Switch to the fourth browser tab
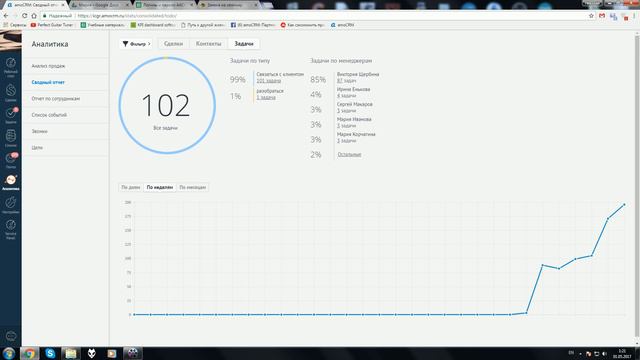640x360 pixels. (x=229, y=5)
